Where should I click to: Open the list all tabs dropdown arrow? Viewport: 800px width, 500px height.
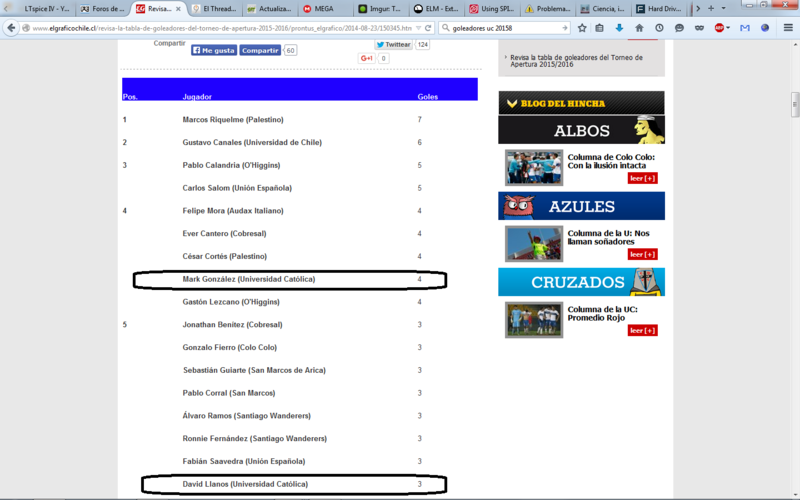coord(723,8)
